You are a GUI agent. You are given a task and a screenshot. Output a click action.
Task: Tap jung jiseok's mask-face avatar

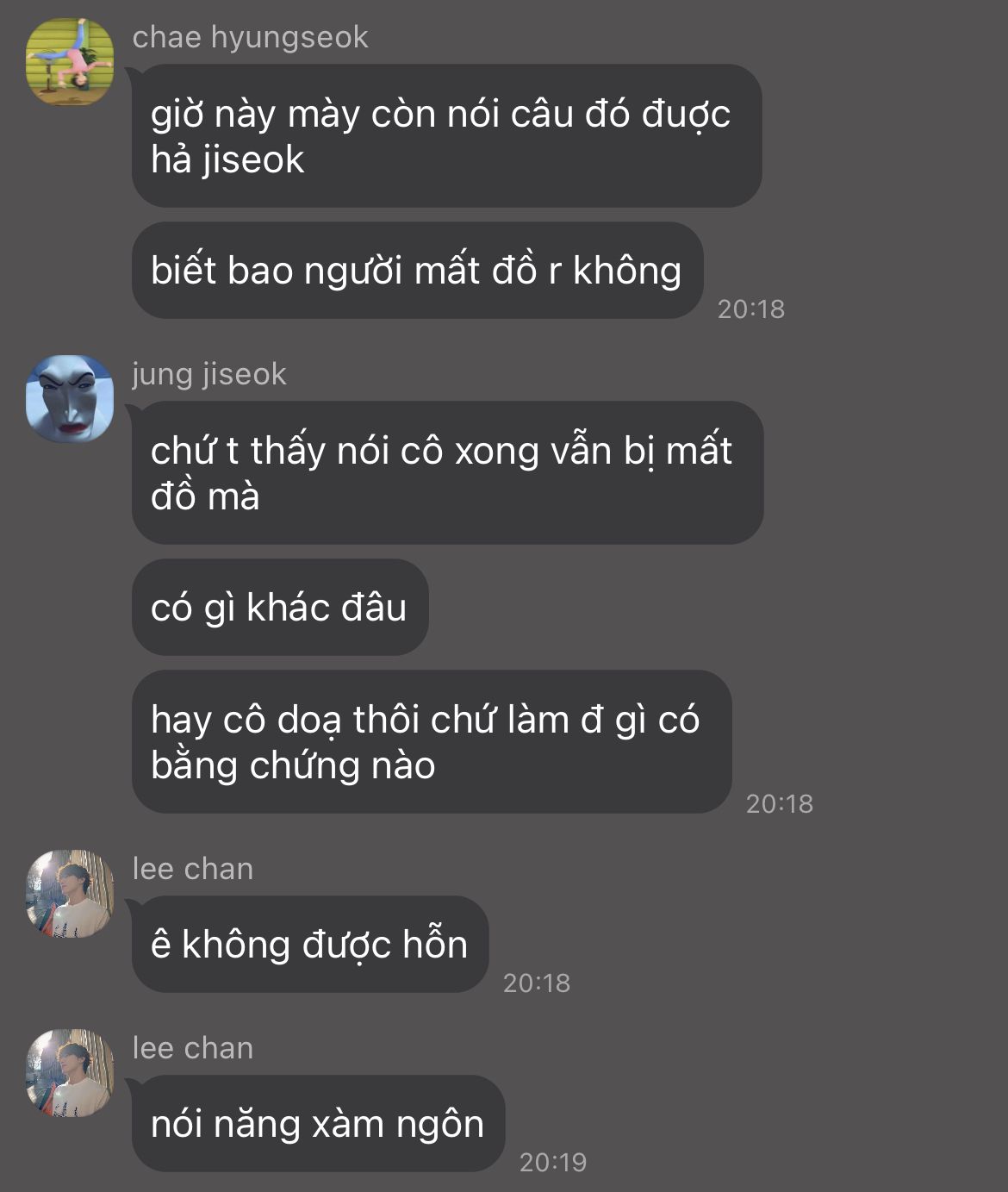coord(70,398)
